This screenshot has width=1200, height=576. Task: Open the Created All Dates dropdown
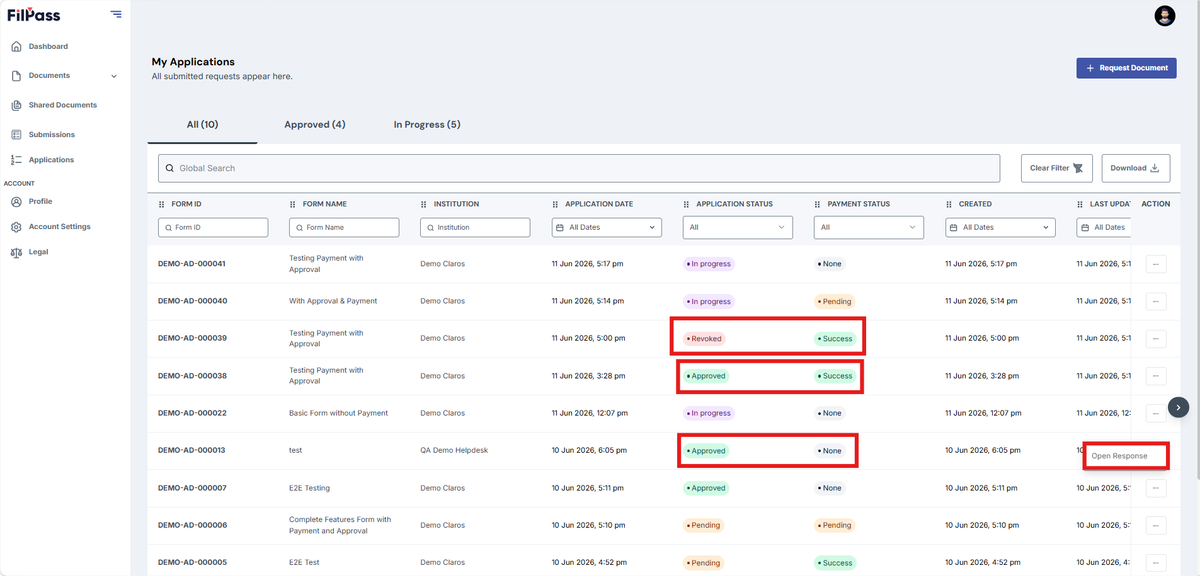tap(1000, 228)
